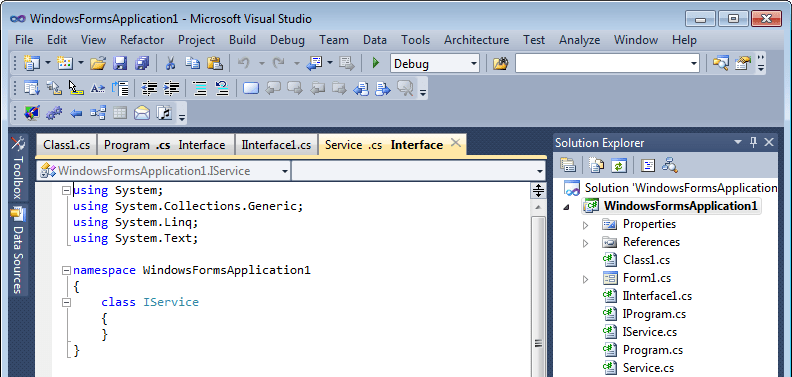Uncomment the selected lines icon
The height and width of the screenshot is (377, 792).
[222, 88]
